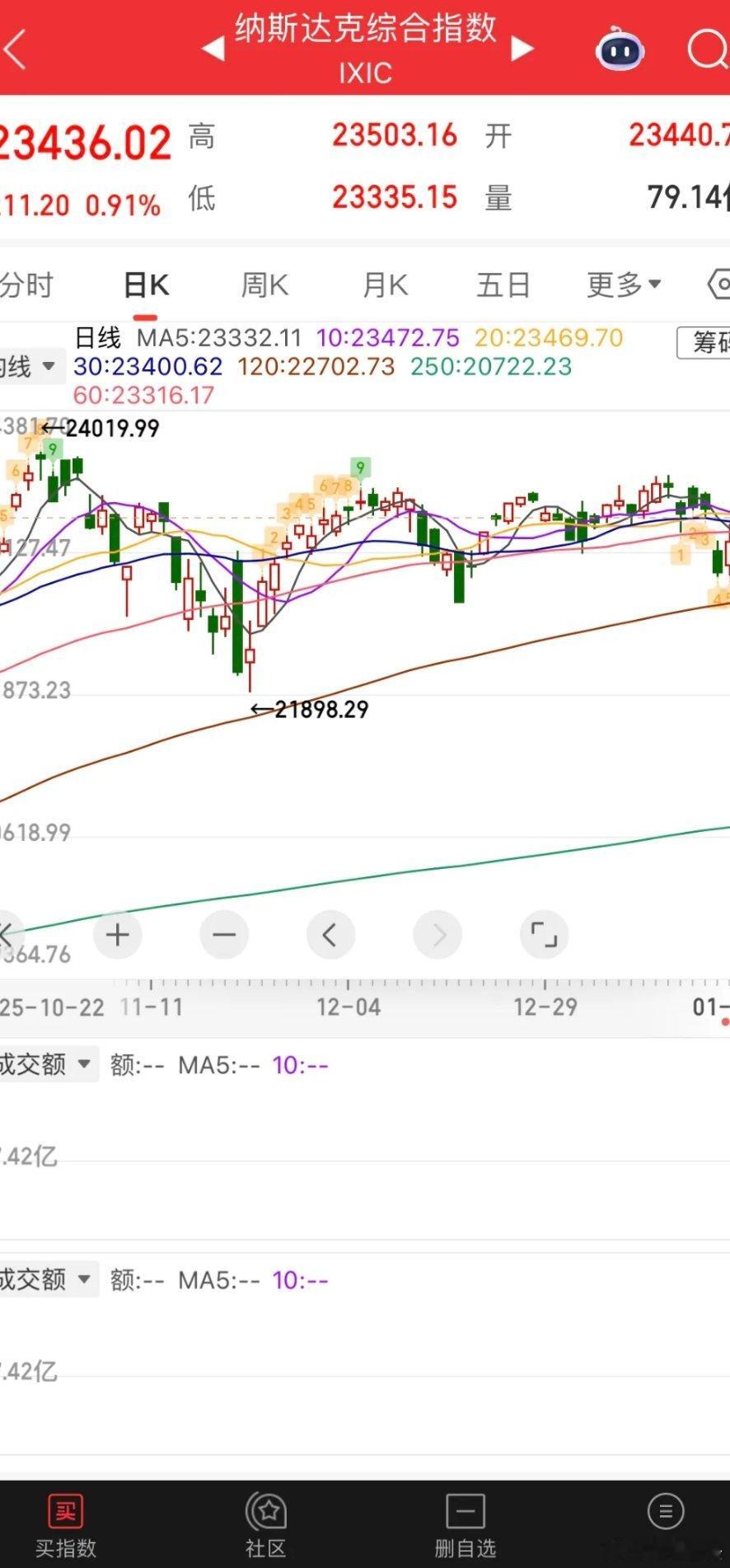Image resolution: width=730 pixels, height=1568 pixels.
Task: Tap the change percent 0.91%
Action: pyautogui.click(x=123, y=205)
